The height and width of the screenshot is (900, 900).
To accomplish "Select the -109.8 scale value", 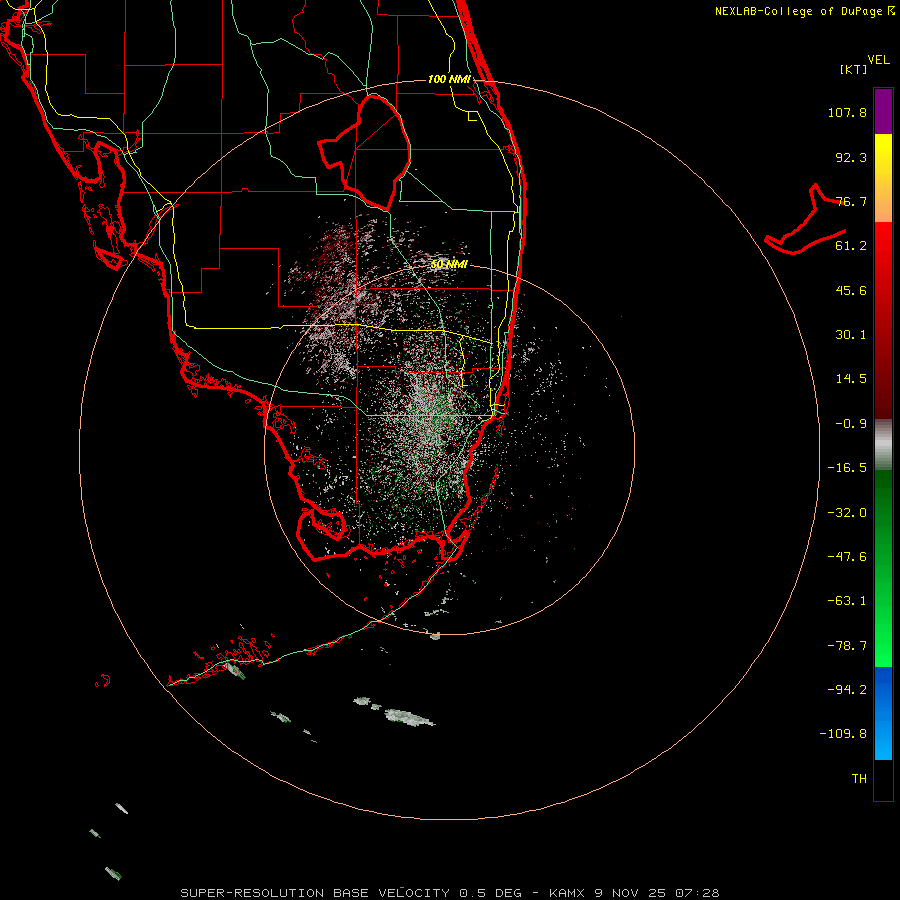I will (x=844, y=734).
